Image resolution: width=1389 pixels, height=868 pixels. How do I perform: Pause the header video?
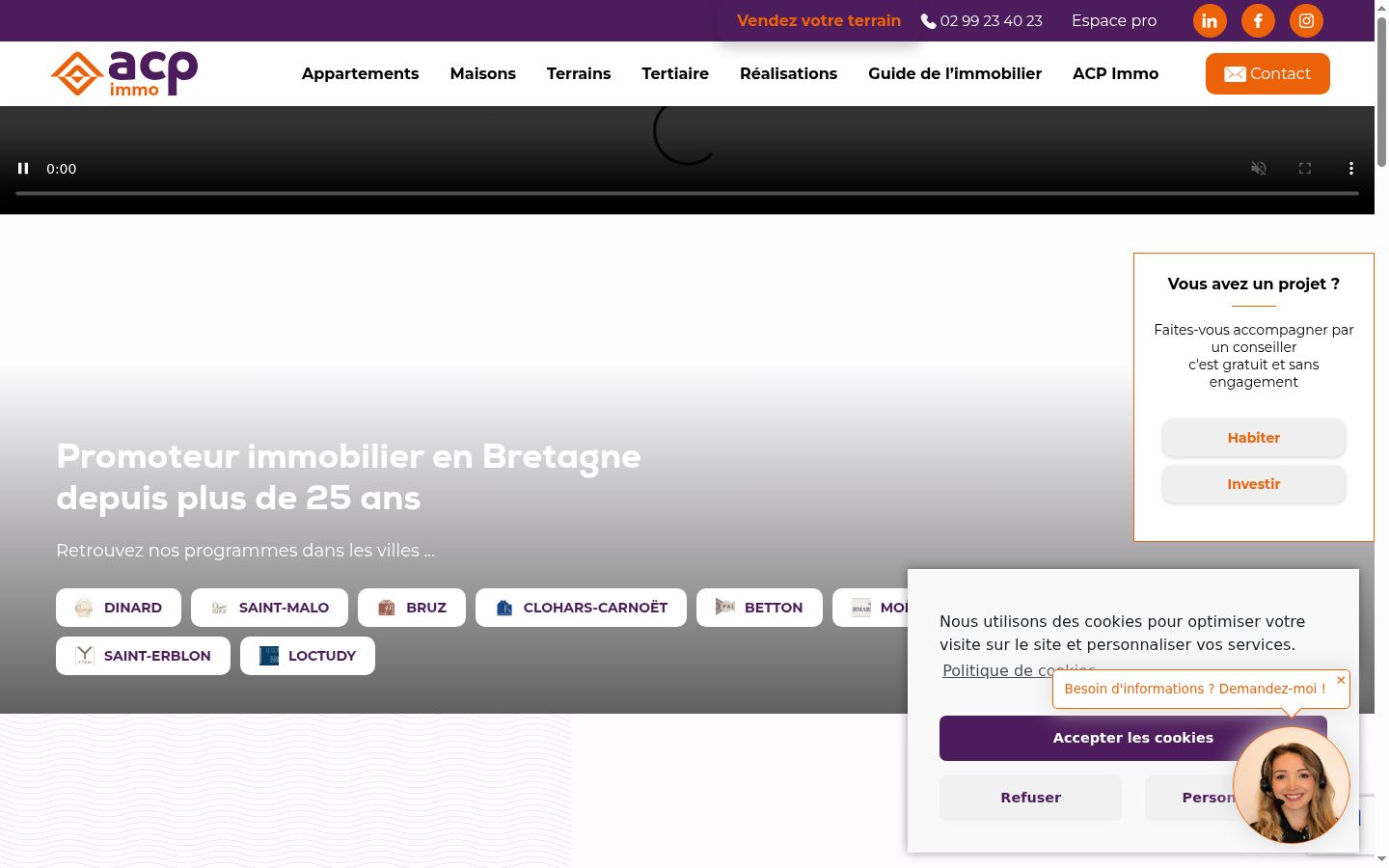pyautogui.click(x=23, y=168)
